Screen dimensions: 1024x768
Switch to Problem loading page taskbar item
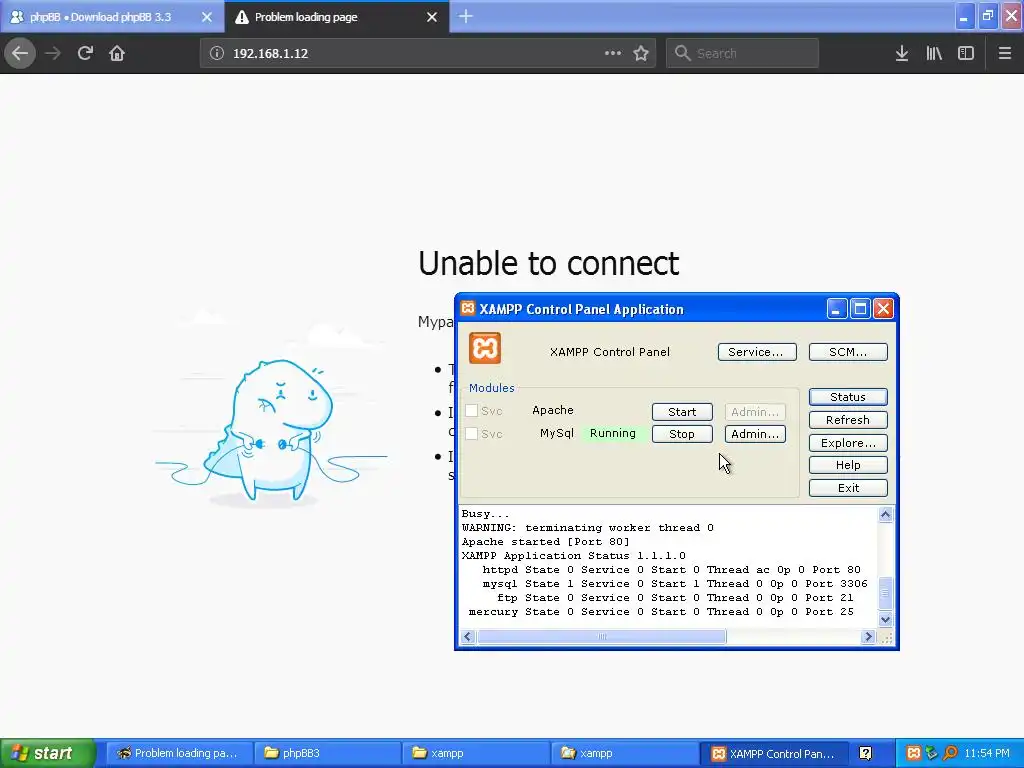pos(178,754)
